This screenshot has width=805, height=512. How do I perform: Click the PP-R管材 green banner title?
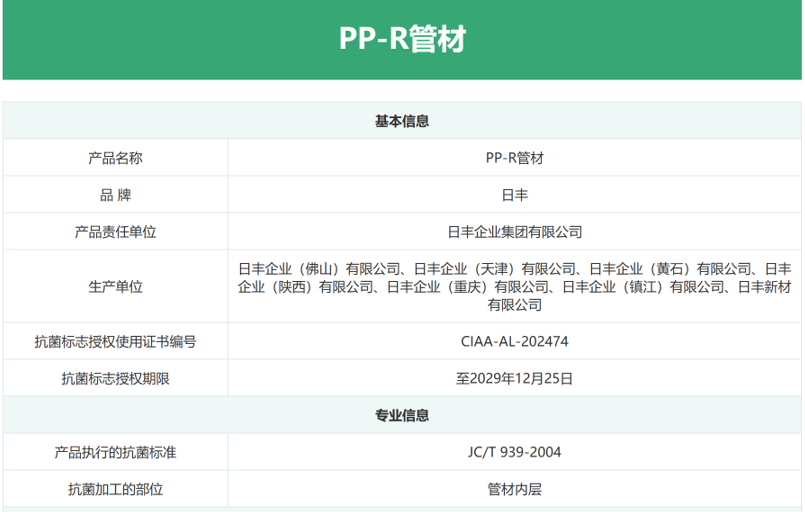(402, 39)
